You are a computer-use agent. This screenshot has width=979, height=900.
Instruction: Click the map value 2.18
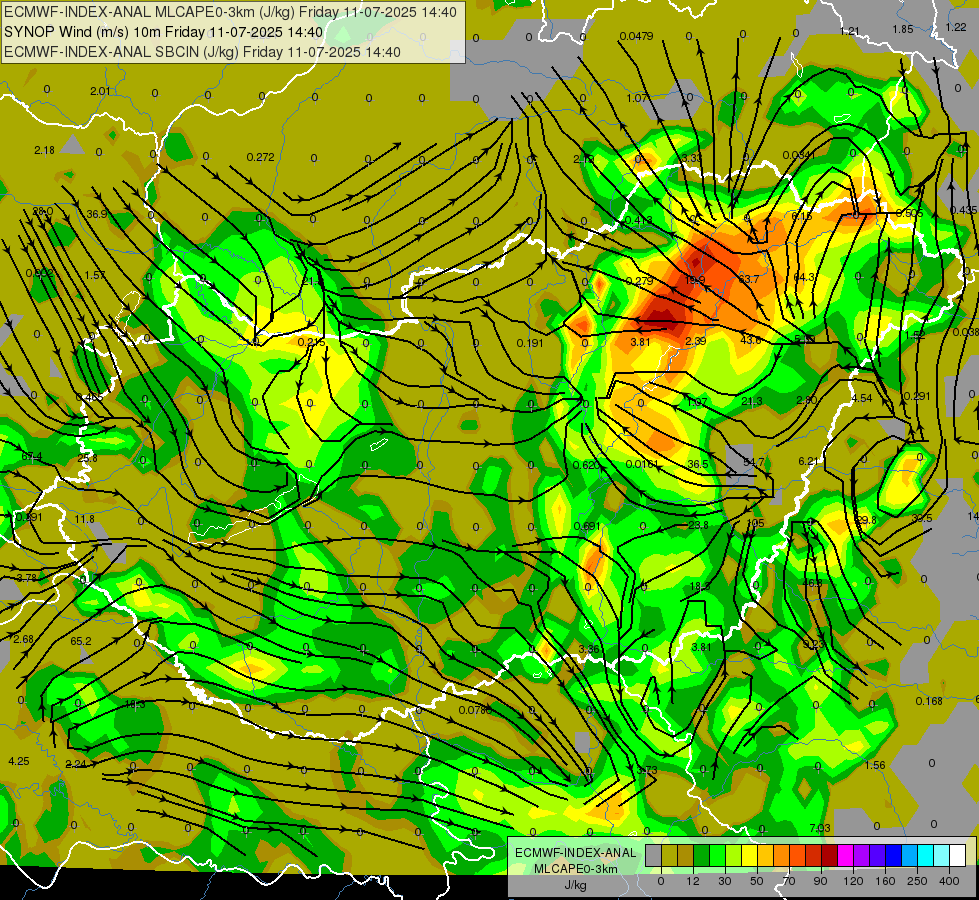[x=44, y=150]
